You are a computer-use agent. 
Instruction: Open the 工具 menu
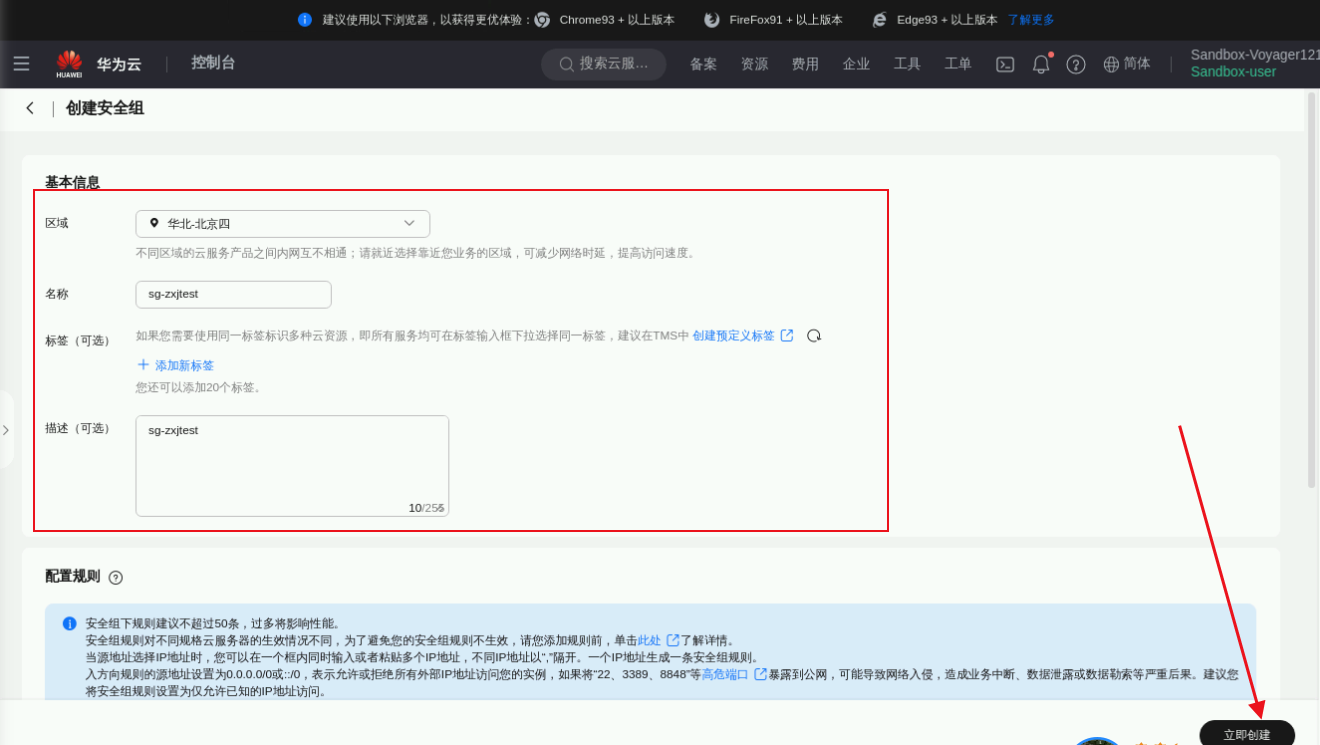tap(907, 64)
